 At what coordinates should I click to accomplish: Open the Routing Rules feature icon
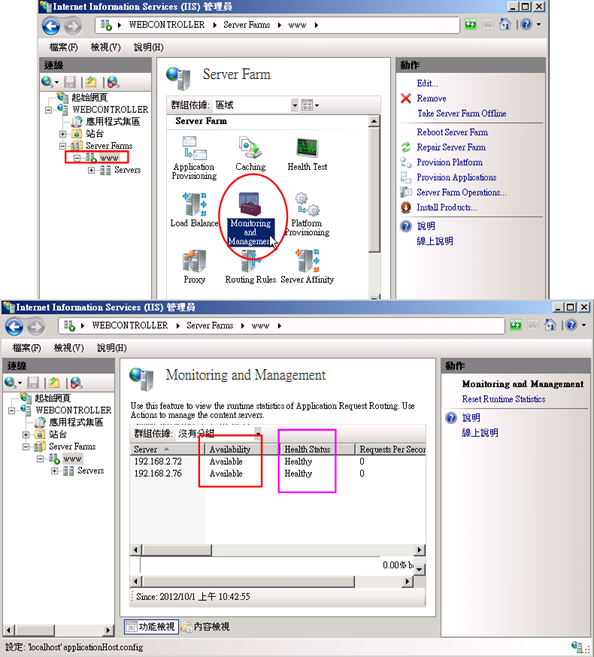click(x=250, y=266)
